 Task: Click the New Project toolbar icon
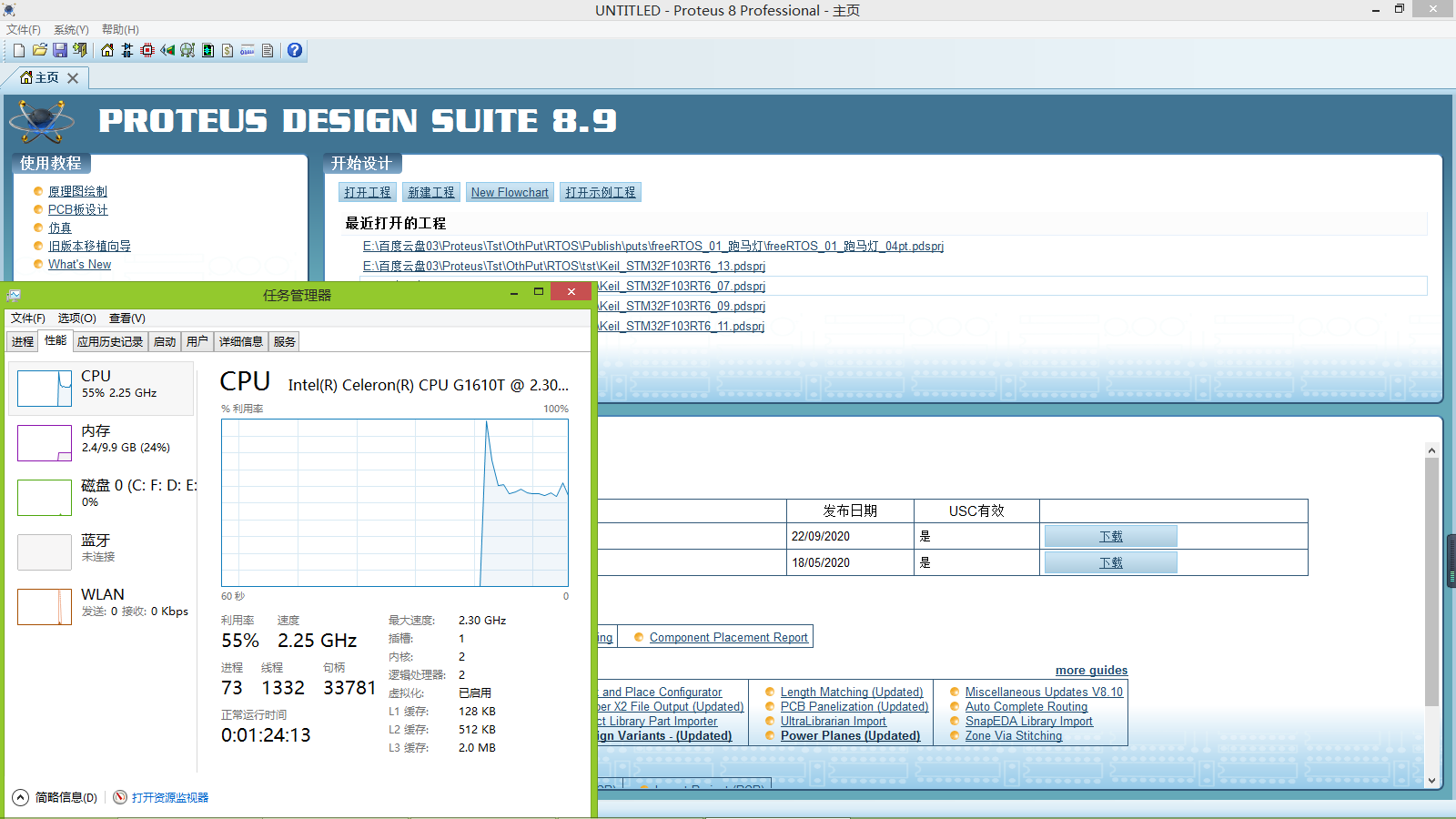pyautogui.click(x=19, y=50)
